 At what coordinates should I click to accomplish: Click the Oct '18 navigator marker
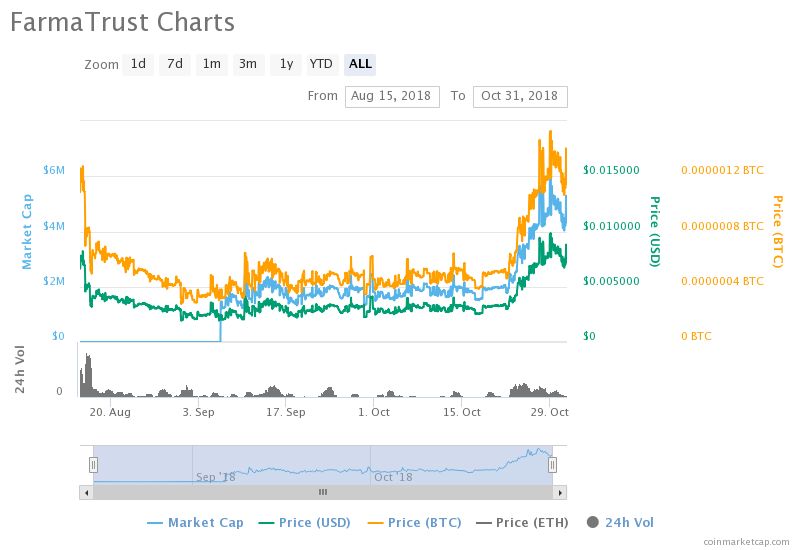click(393, 477)
